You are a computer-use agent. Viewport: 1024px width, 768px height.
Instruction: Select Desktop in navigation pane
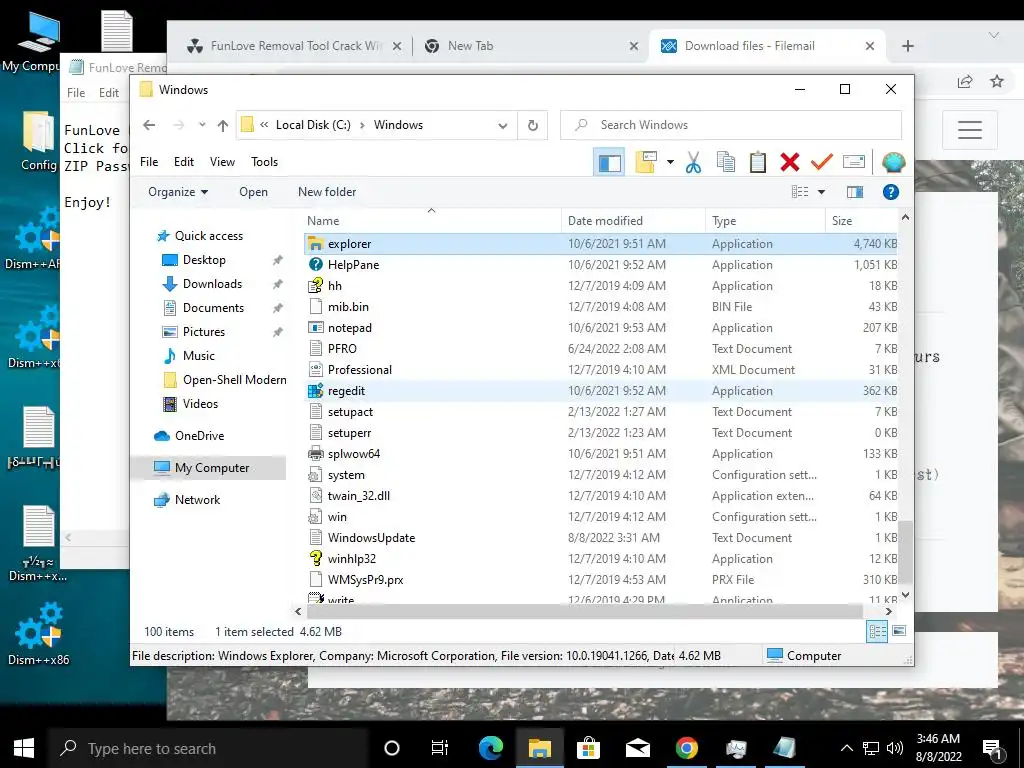pyautogui.click(x=204, y=260)
